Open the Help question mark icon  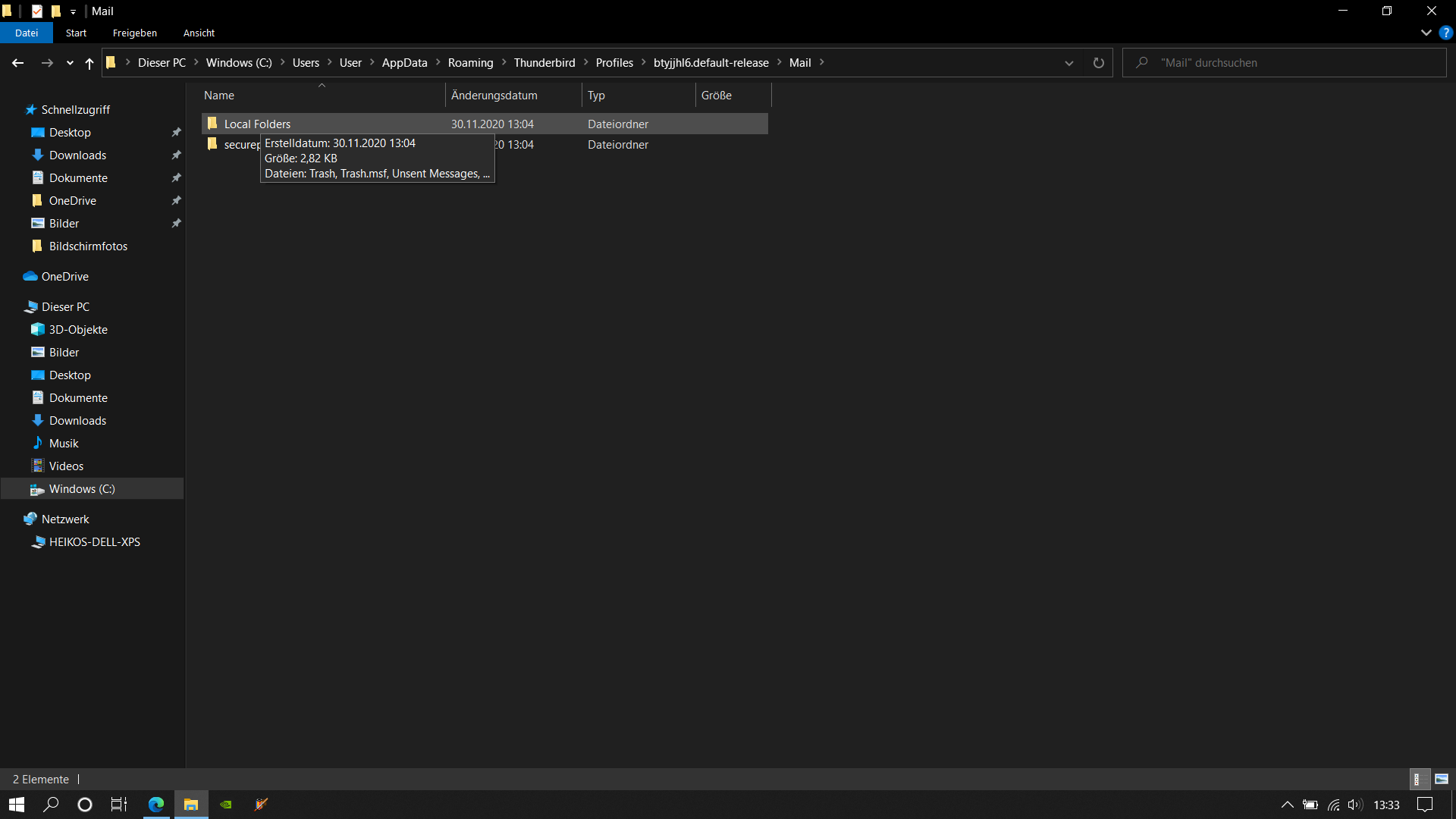[1445, 33]
